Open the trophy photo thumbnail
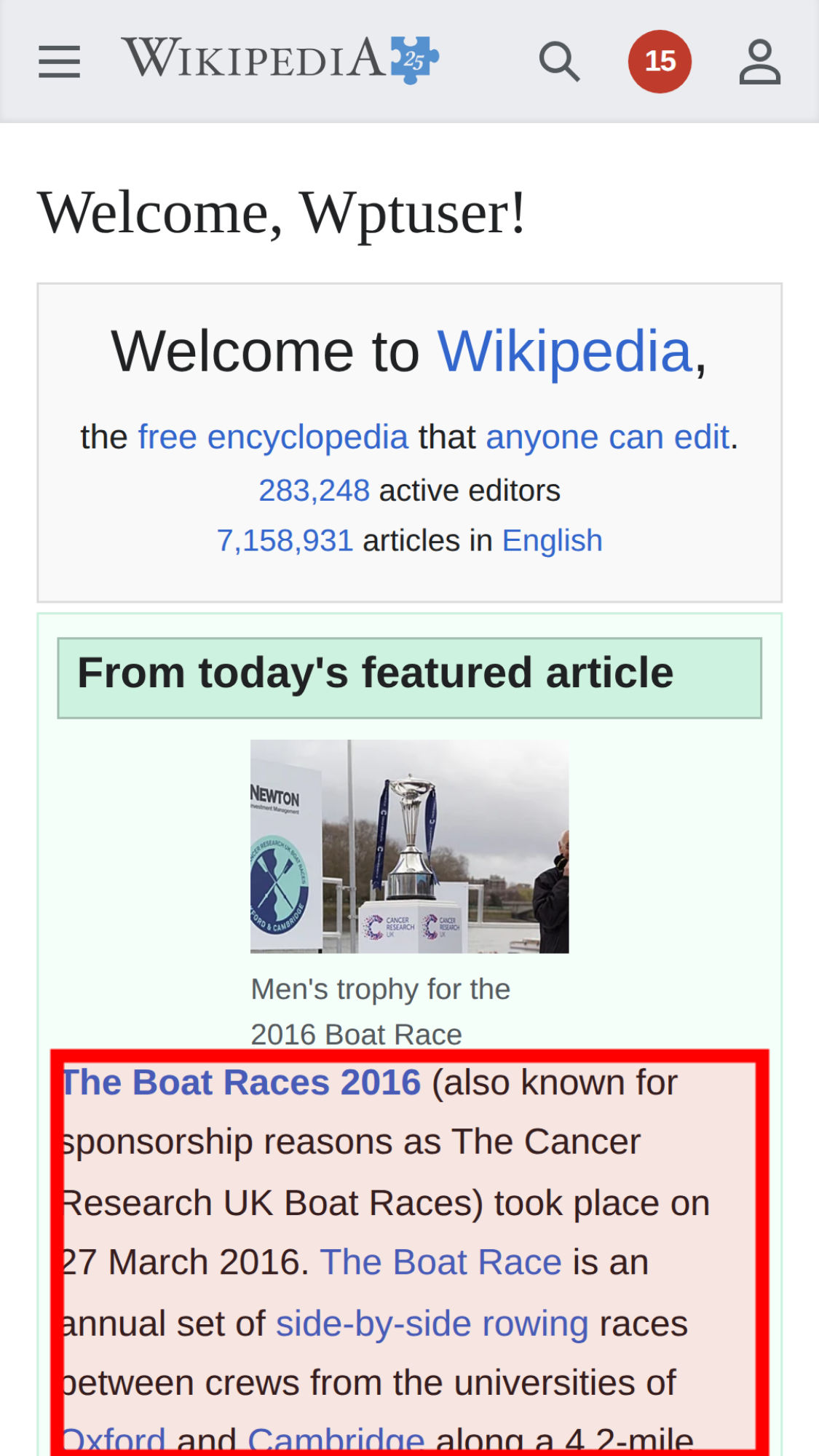 pyautogui.click(x=409, y=846)
